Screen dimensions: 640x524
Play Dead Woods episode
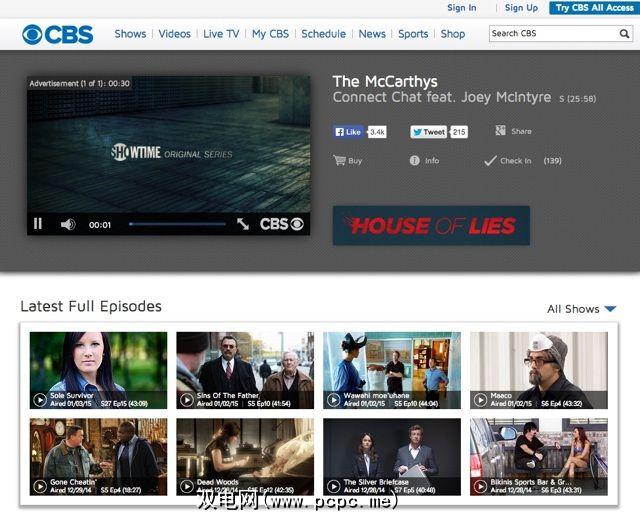(187, 486)
